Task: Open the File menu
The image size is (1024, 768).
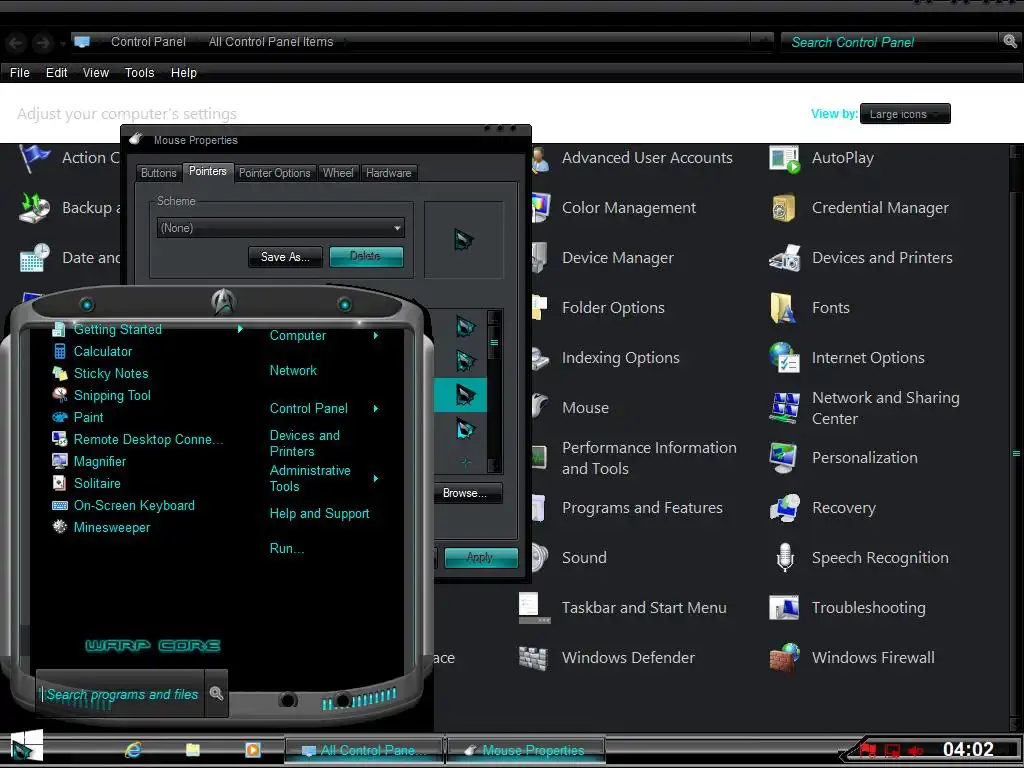Action: 20,72
